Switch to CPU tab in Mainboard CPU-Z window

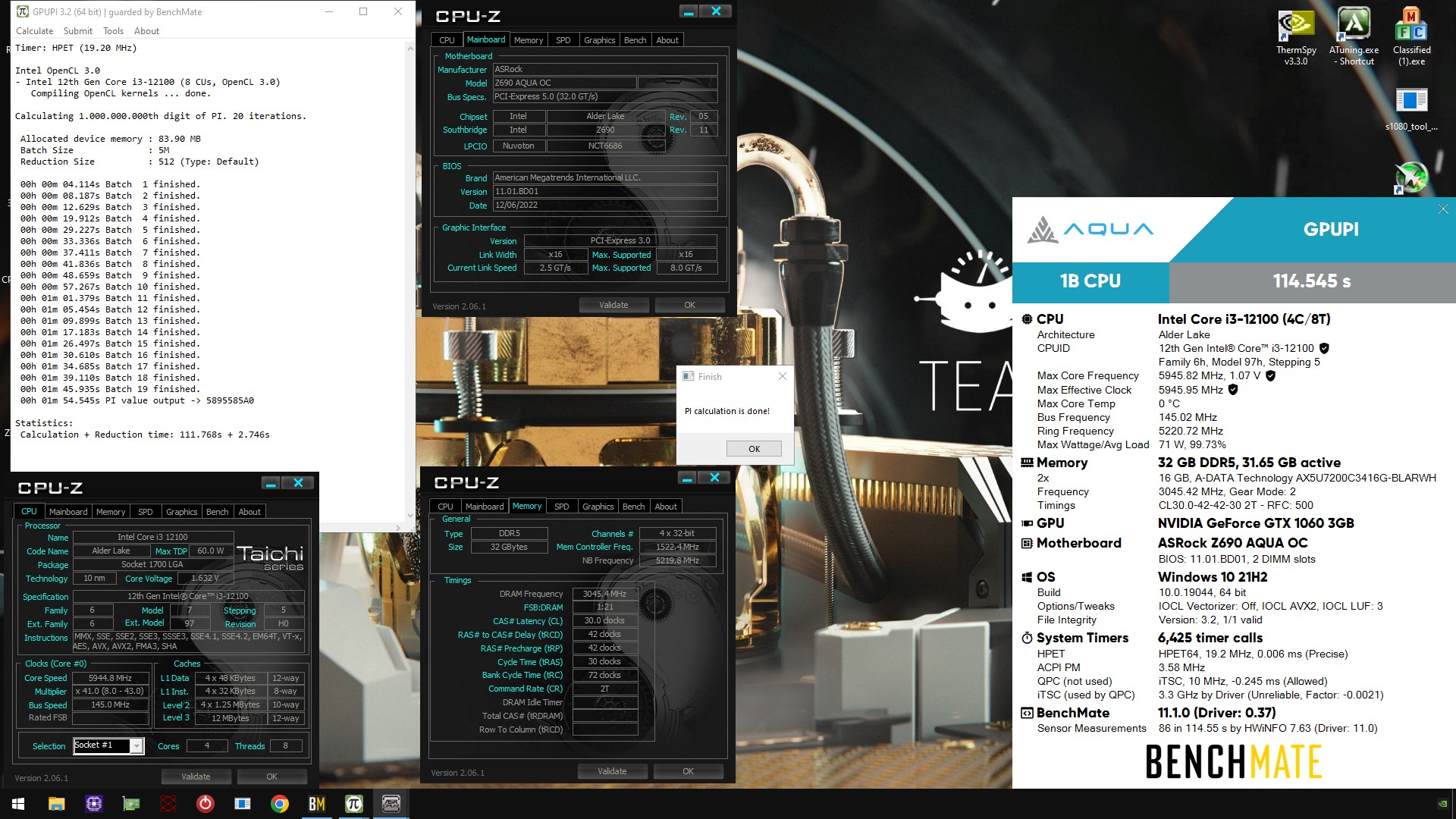coord(447,40)
